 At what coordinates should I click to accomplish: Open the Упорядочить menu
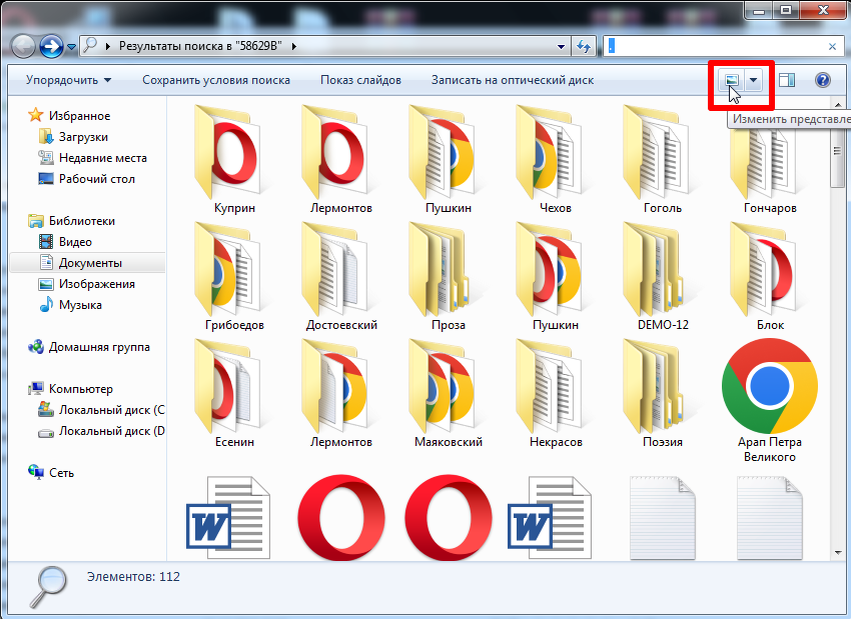click(69, 80)
